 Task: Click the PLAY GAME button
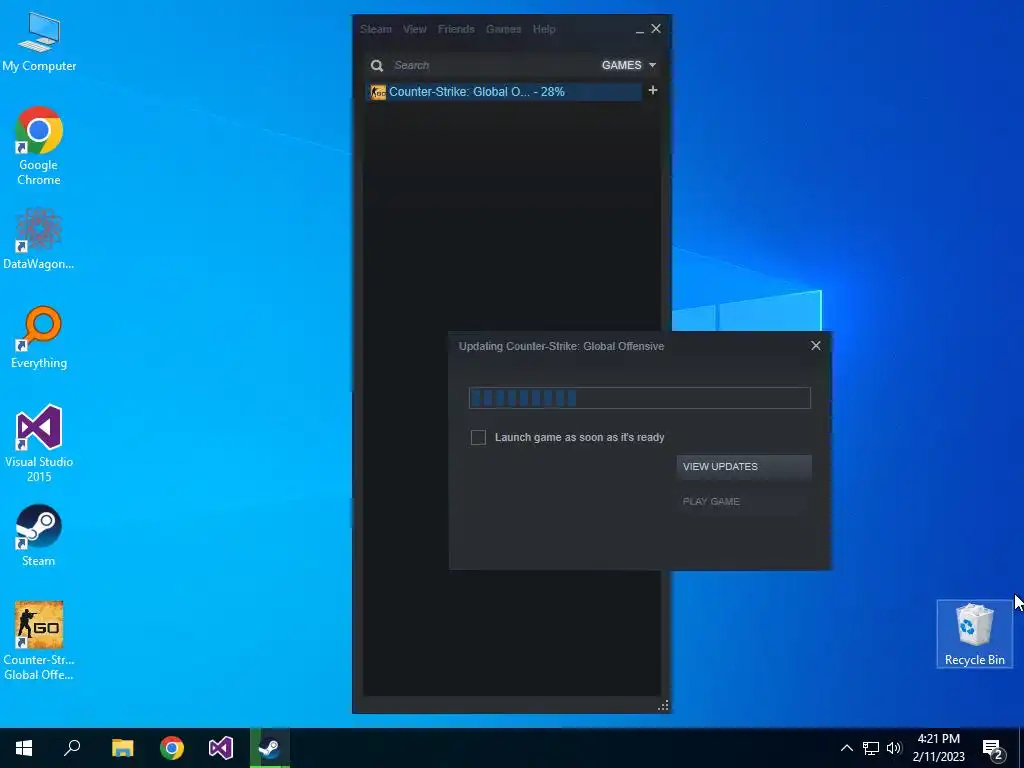744,502
